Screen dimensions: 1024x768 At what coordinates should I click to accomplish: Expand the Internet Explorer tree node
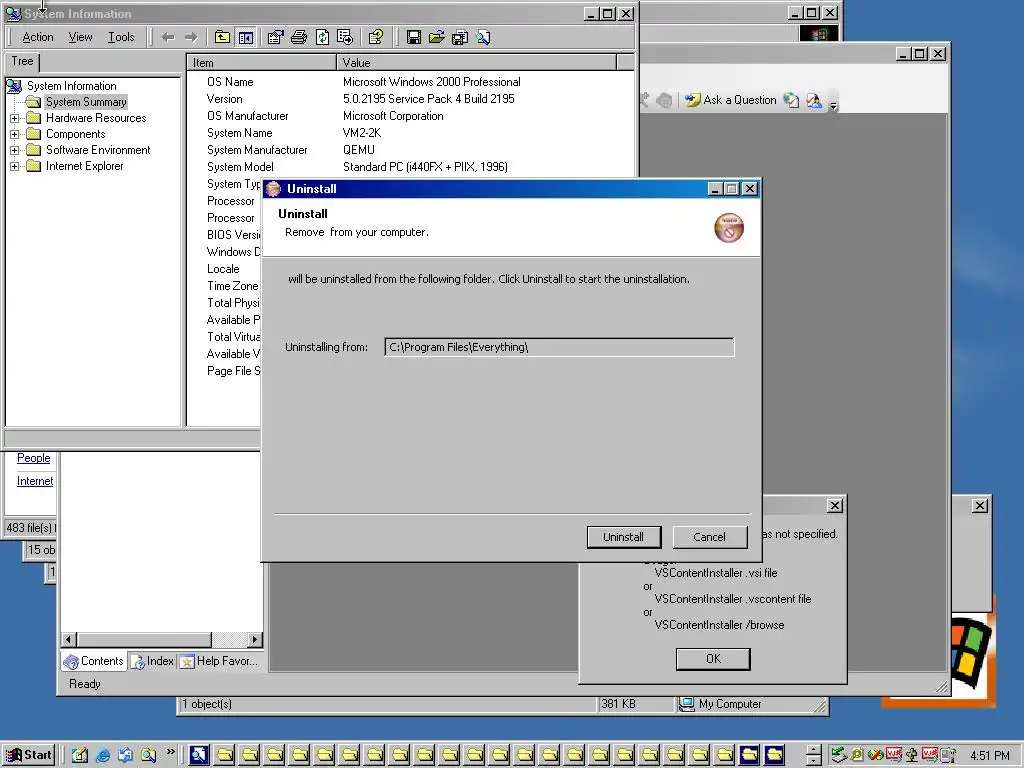coord(14,167)
